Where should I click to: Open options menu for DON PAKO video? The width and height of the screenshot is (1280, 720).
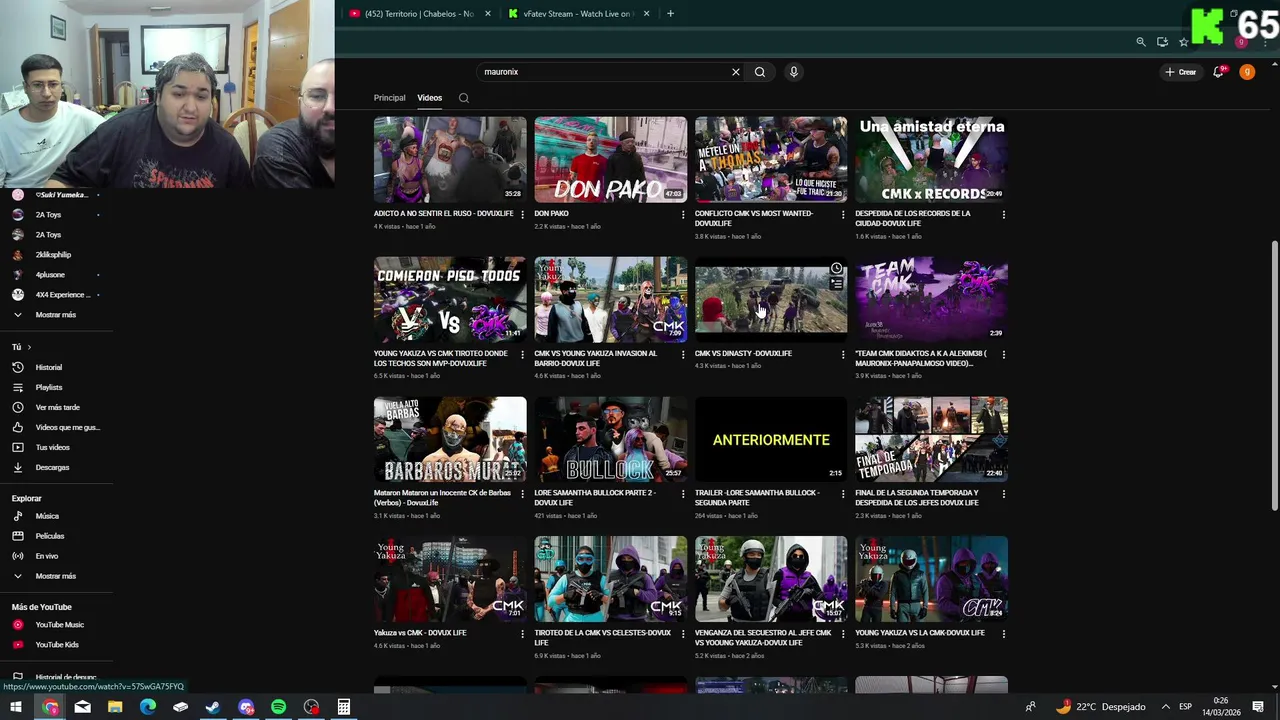point(683,214)
